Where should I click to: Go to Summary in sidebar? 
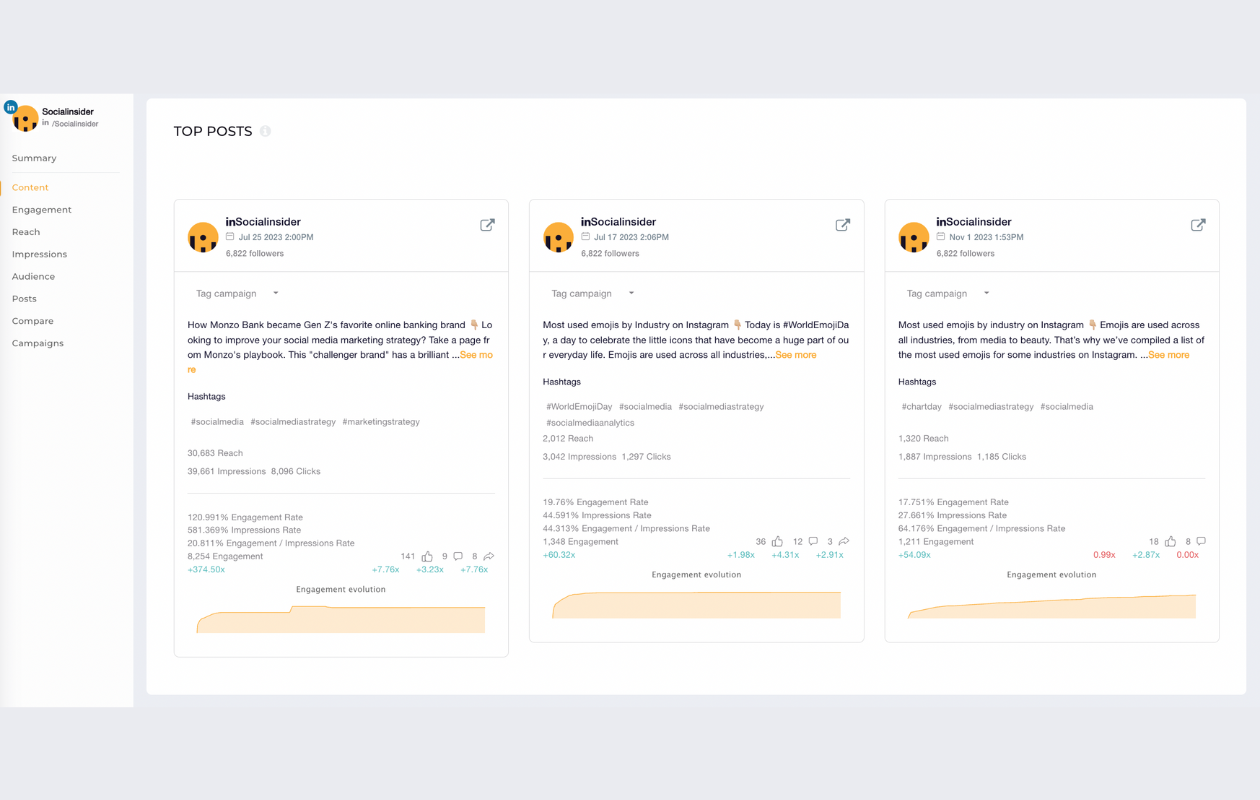click(34, 158)
